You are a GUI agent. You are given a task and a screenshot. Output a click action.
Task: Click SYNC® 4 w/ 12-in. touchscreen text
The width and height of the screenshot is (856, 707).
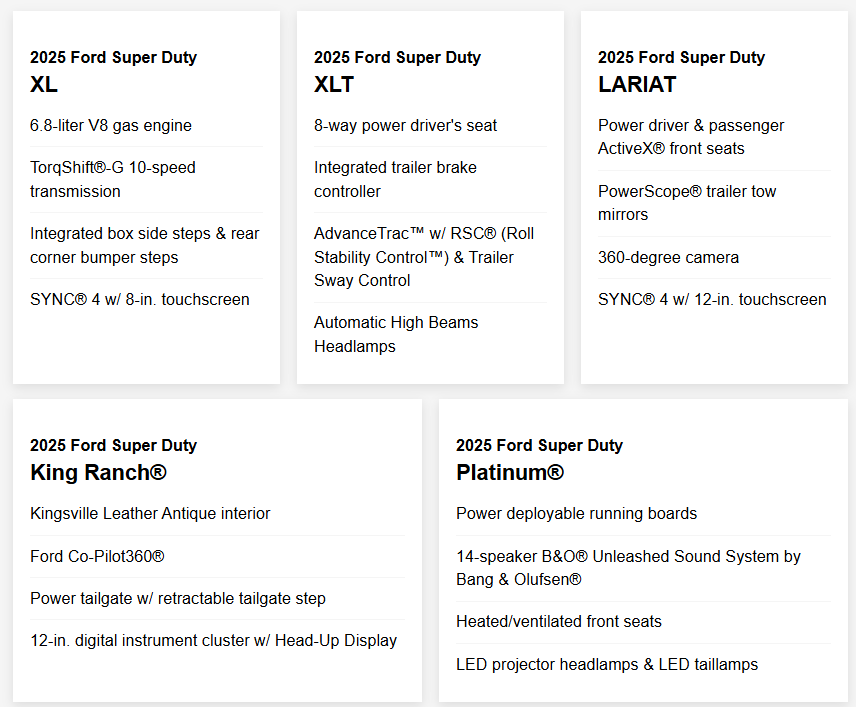712,299
